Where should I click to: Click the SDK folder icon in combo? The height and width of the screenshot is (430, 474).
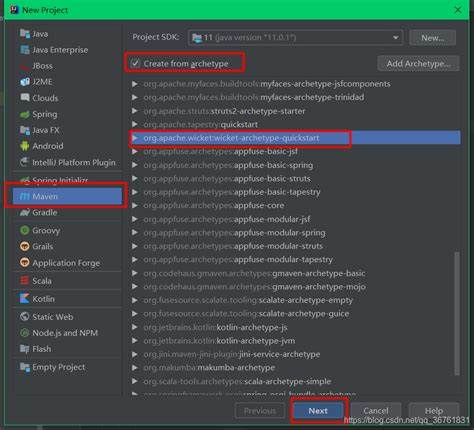(197, 38)
